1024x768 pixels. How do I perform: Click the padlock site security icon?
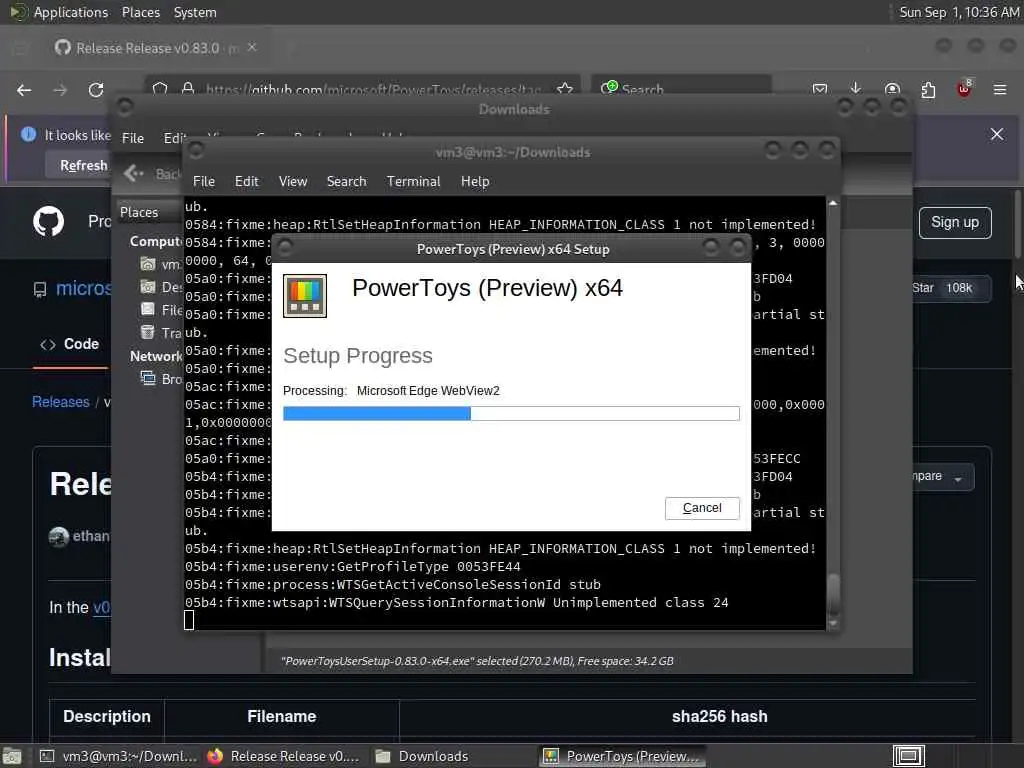188,89
